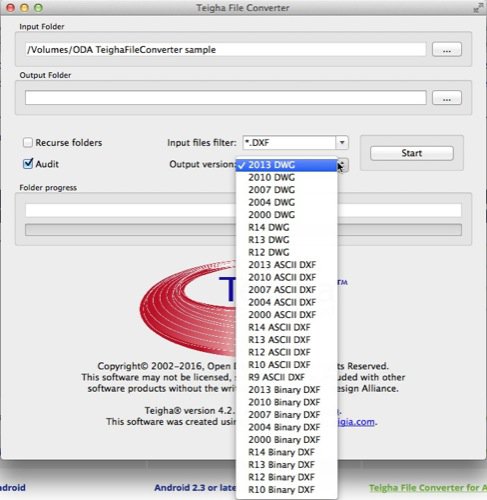Open the Input files filter dropdown arrow
Viewport: 487px width, 500px height.
(x=342, y=143)
